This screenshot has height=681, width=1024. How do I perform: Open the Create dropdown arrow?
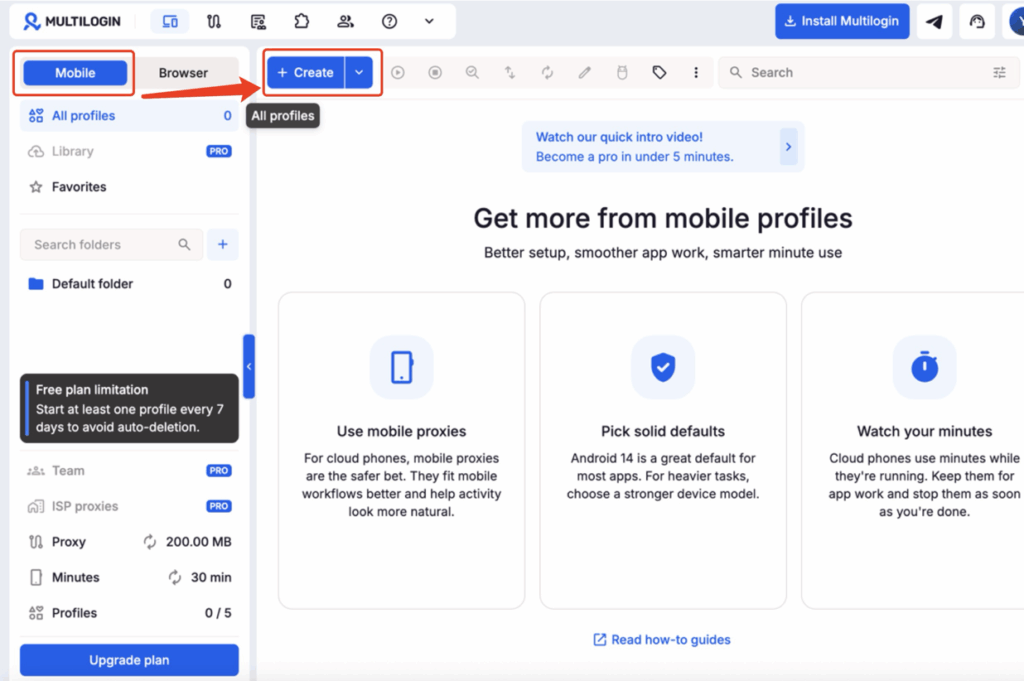(x=359, y=72)
